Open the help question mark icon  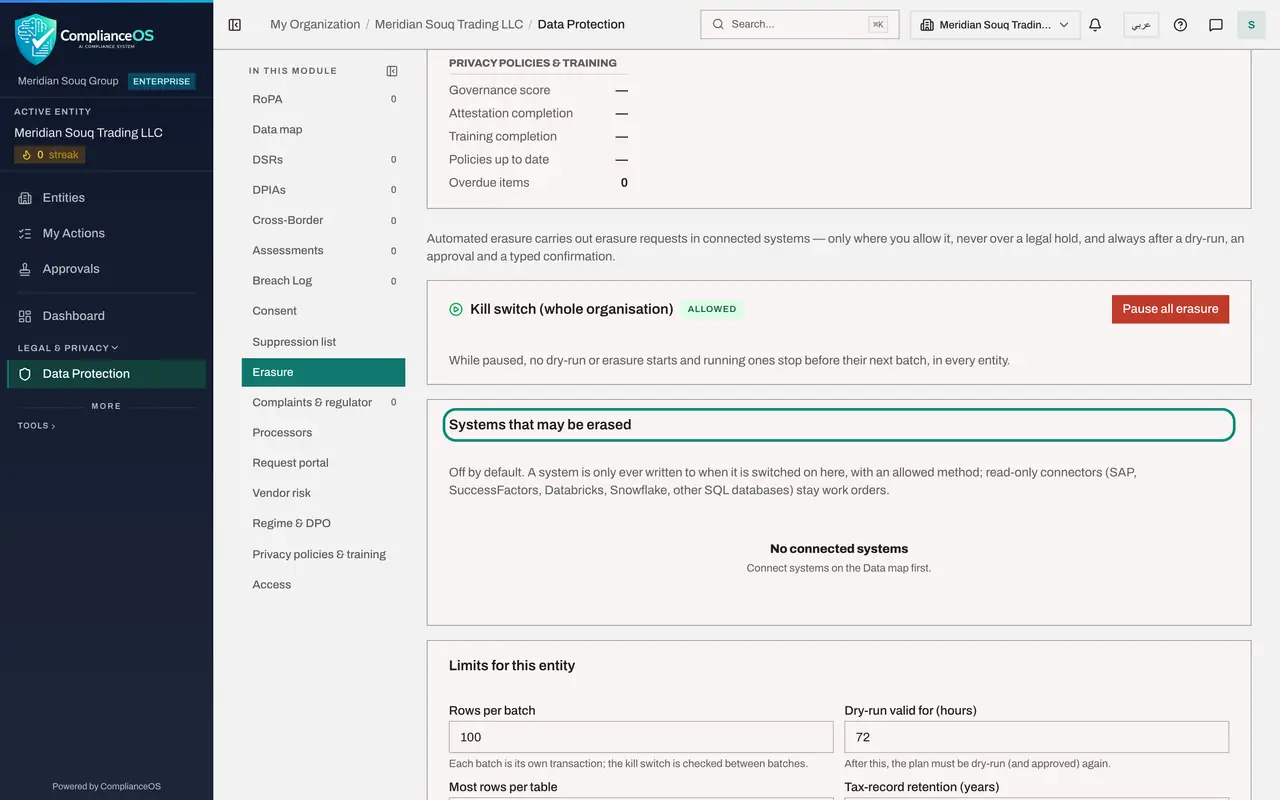pyautogui.click(x=1180, y=25)
